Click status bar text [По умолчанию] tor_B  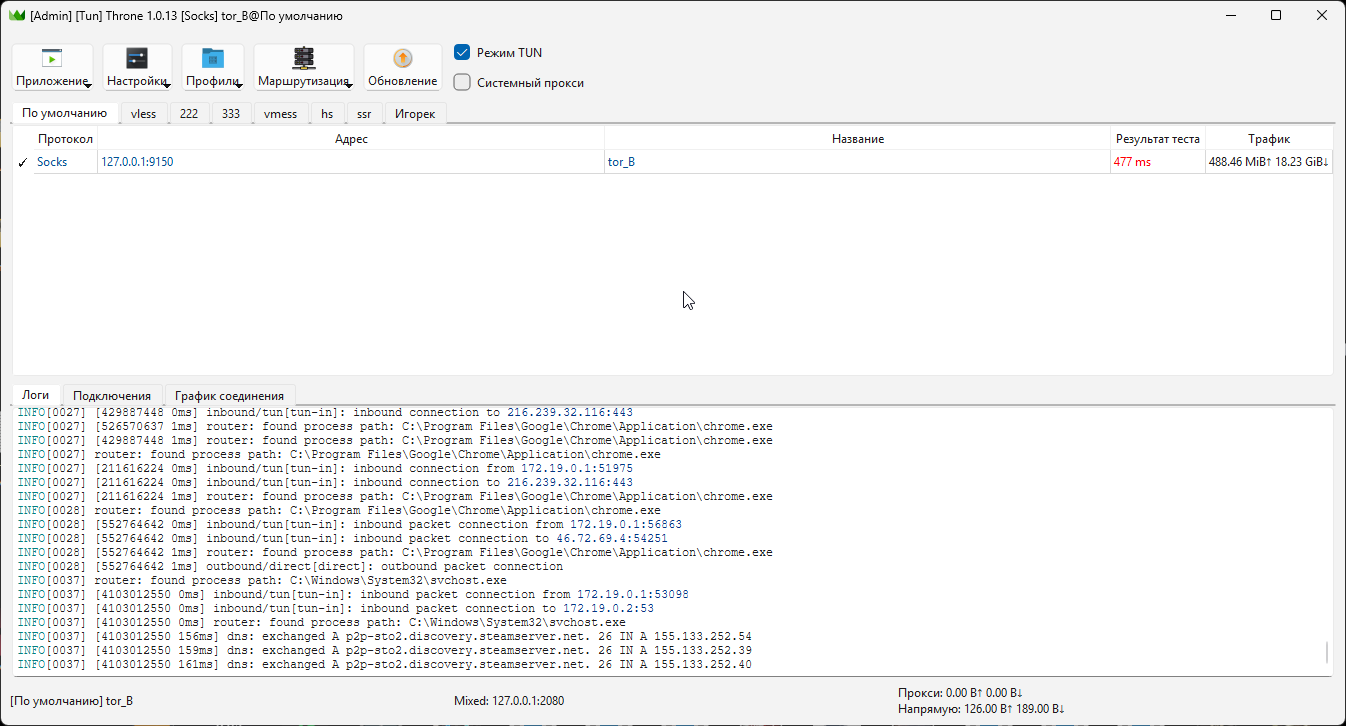coord(71,701)
